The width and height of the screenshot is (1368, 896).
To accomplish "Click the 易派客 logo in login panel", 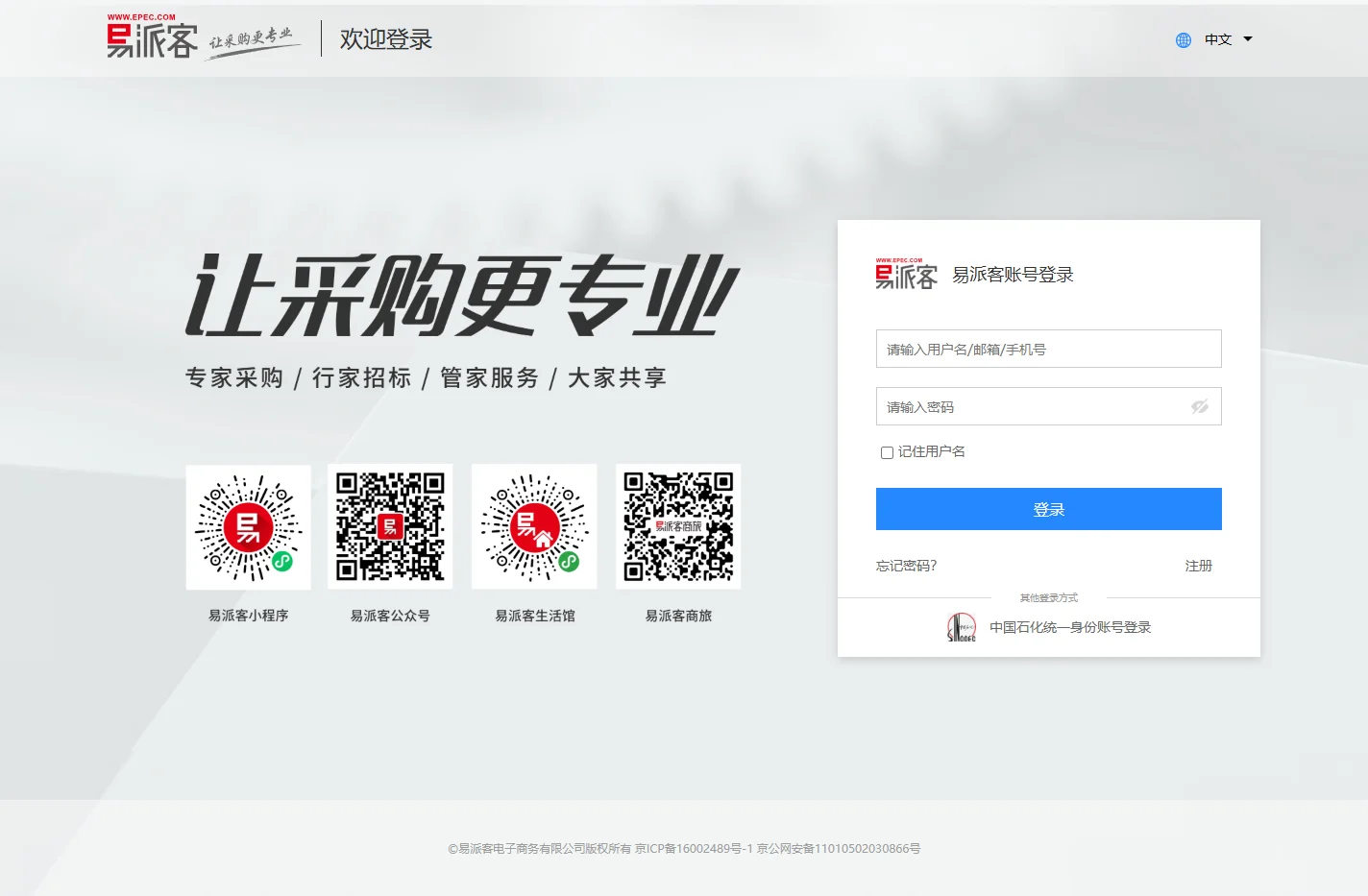I will pyautogui.click(x=906, y=274).
